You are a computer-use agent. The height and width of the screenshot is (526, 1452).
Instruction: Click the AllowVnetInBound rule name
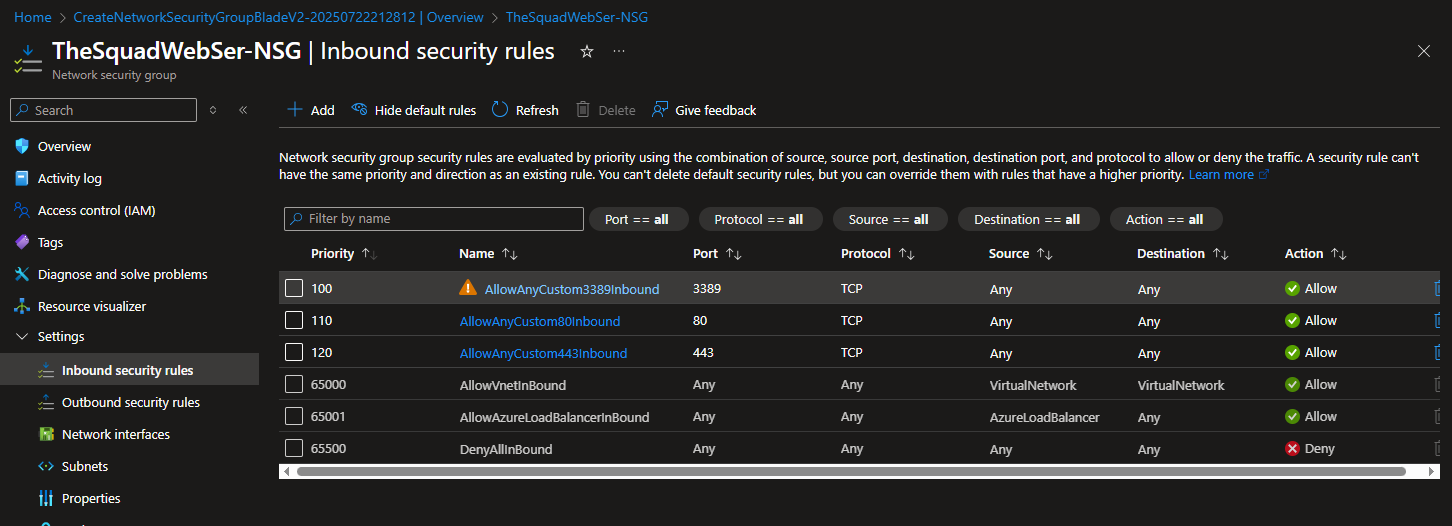513,385
